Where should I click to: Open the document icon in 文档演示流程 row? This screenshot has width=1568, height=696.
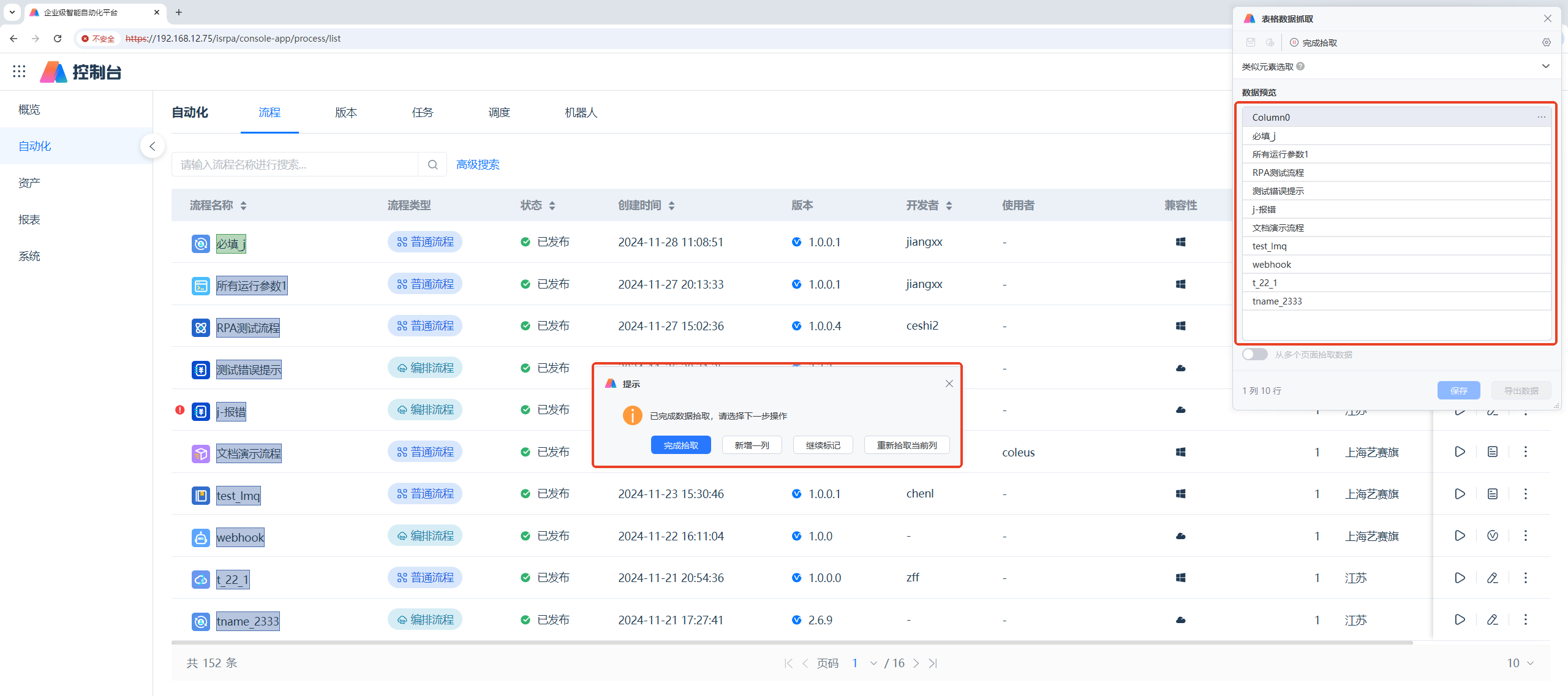(1493, 452)
